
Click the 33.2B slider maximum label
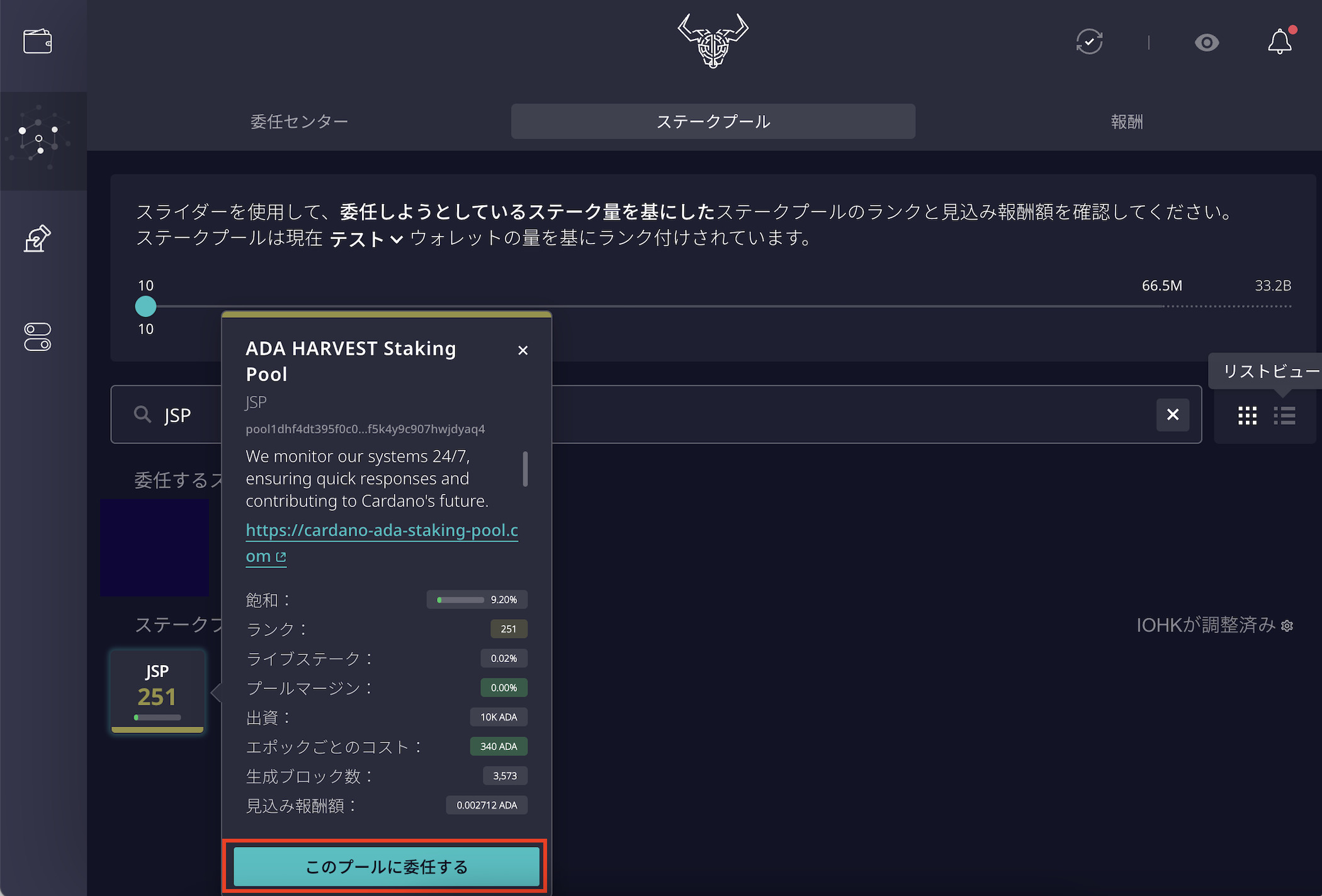click(1273, 286)
